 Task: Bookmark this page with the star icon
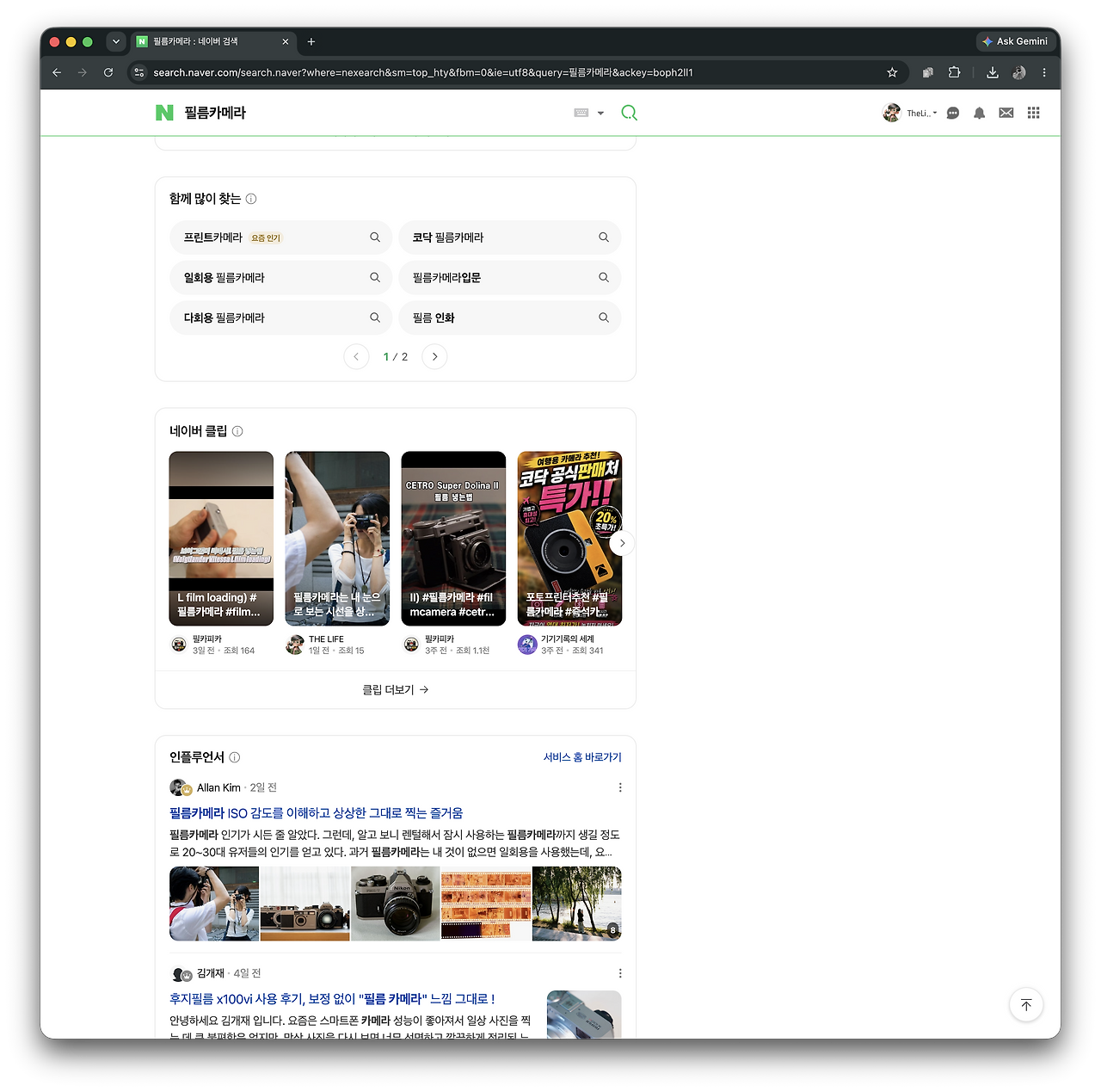(892, 72)
